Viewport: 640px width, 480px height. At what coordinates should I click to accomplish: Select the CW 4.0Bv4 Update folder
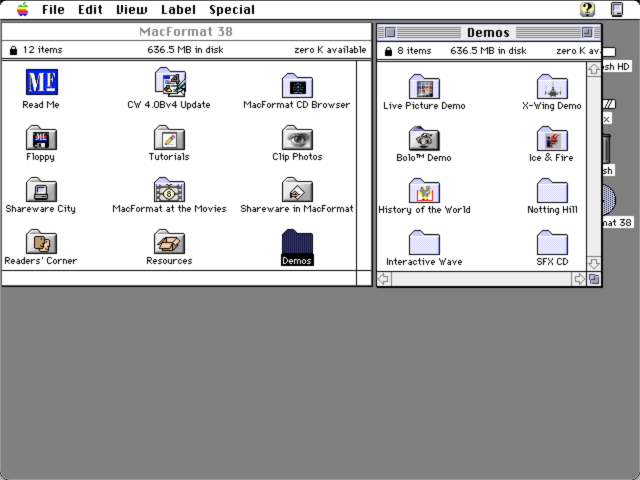point(170,82)
